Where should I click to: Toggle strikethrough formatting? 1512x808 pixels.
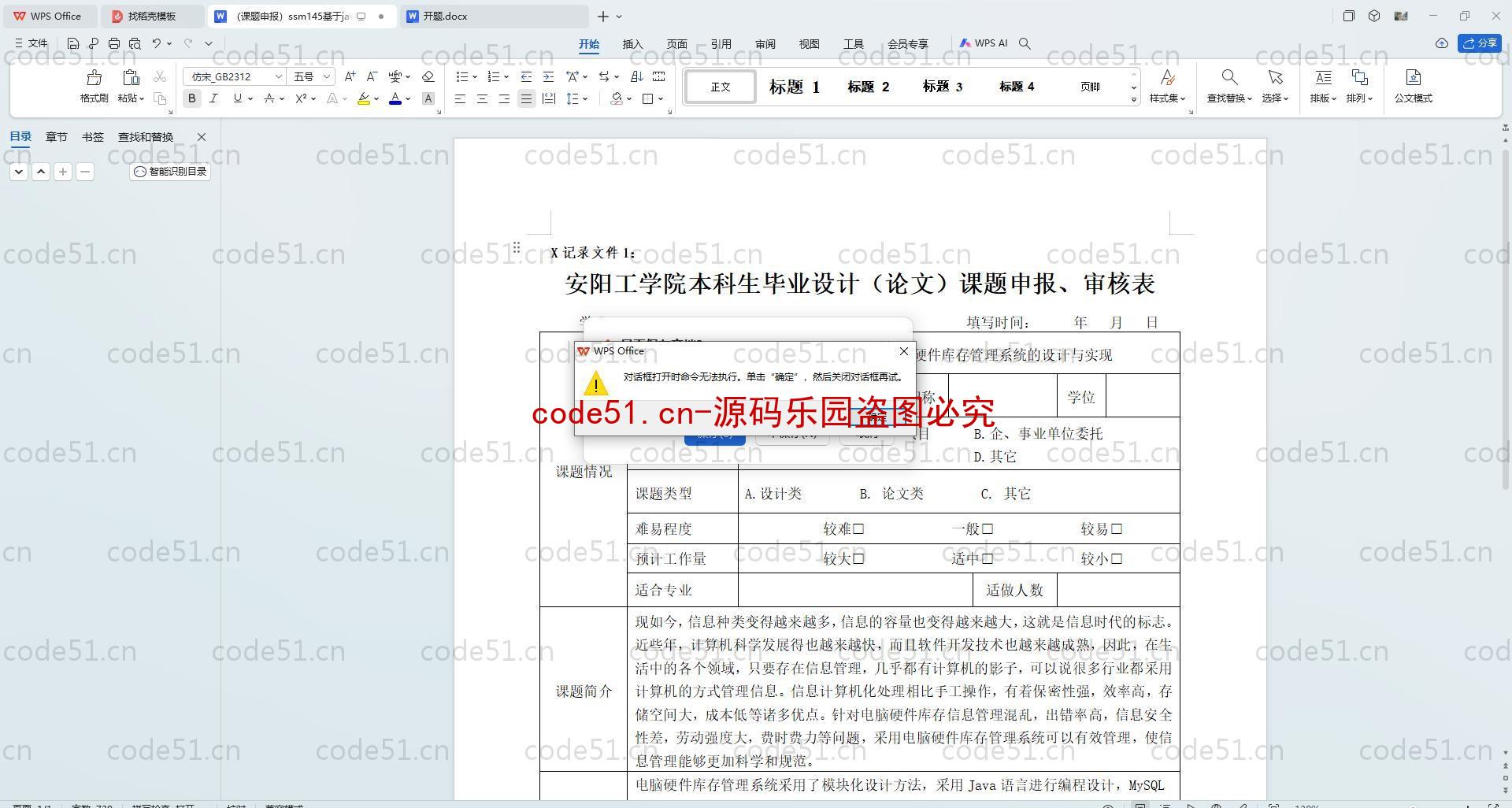point(269,98)
